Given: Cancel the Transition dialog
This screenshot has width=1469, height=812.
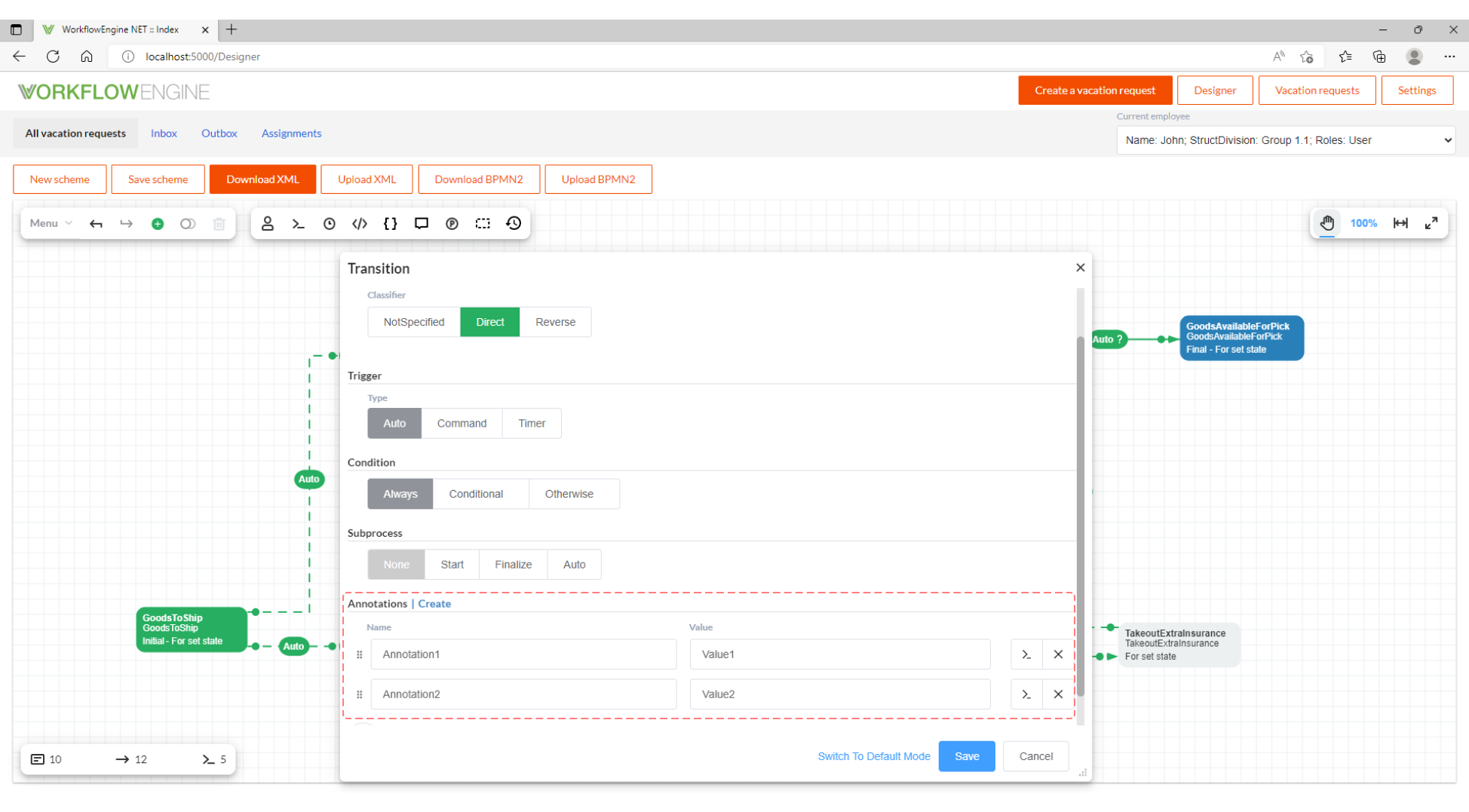Looking at the screenshot, I should (1036, 756).
